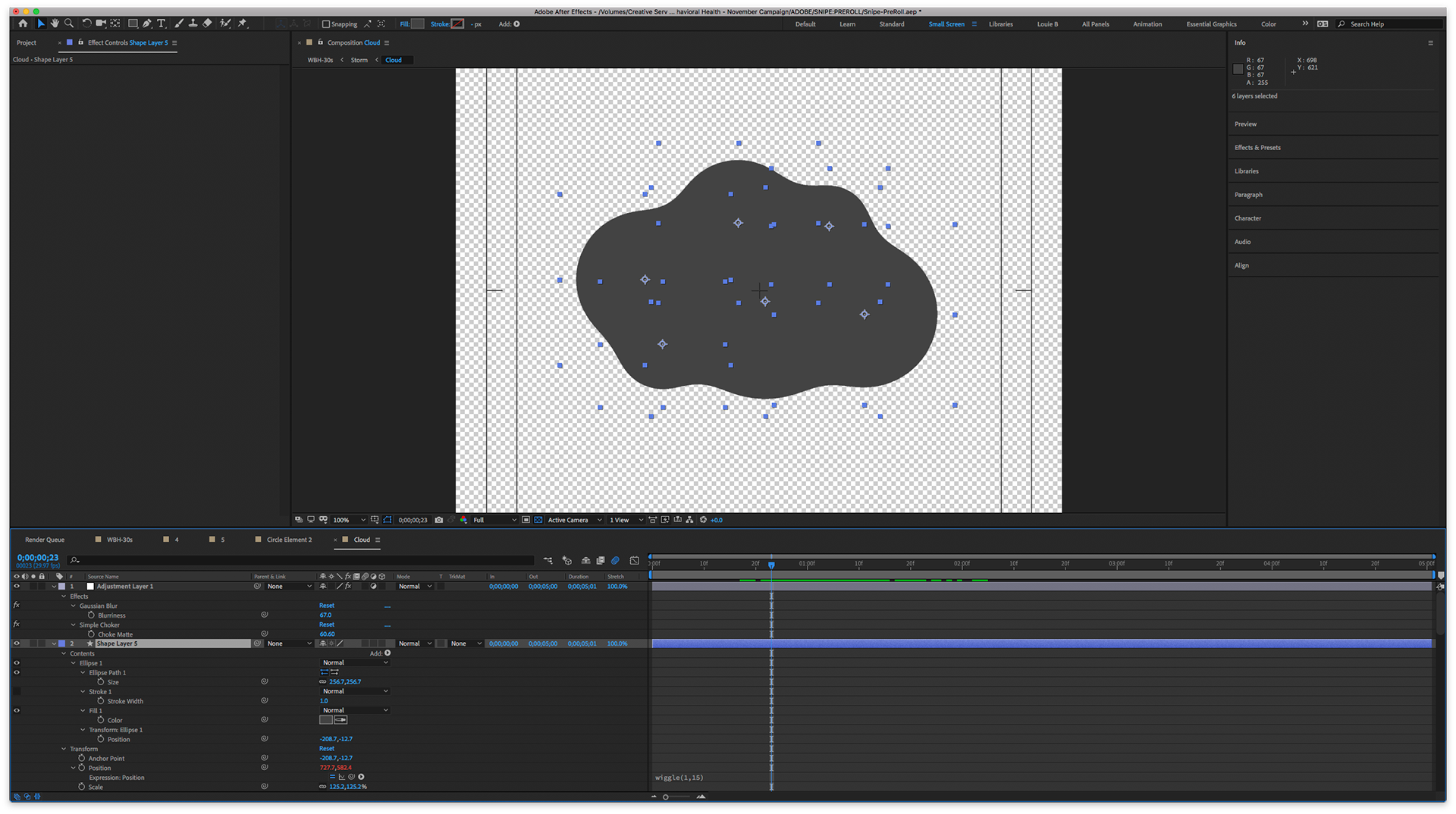This screenshot has width=1456, height=814.
Task: Select the Rectangle shape tool
Action: (x=133, y=23)
